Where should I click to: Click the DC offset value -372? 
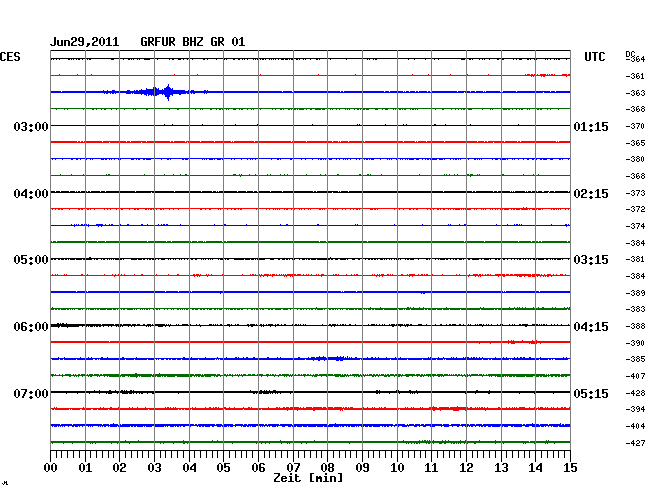point(635,209)
